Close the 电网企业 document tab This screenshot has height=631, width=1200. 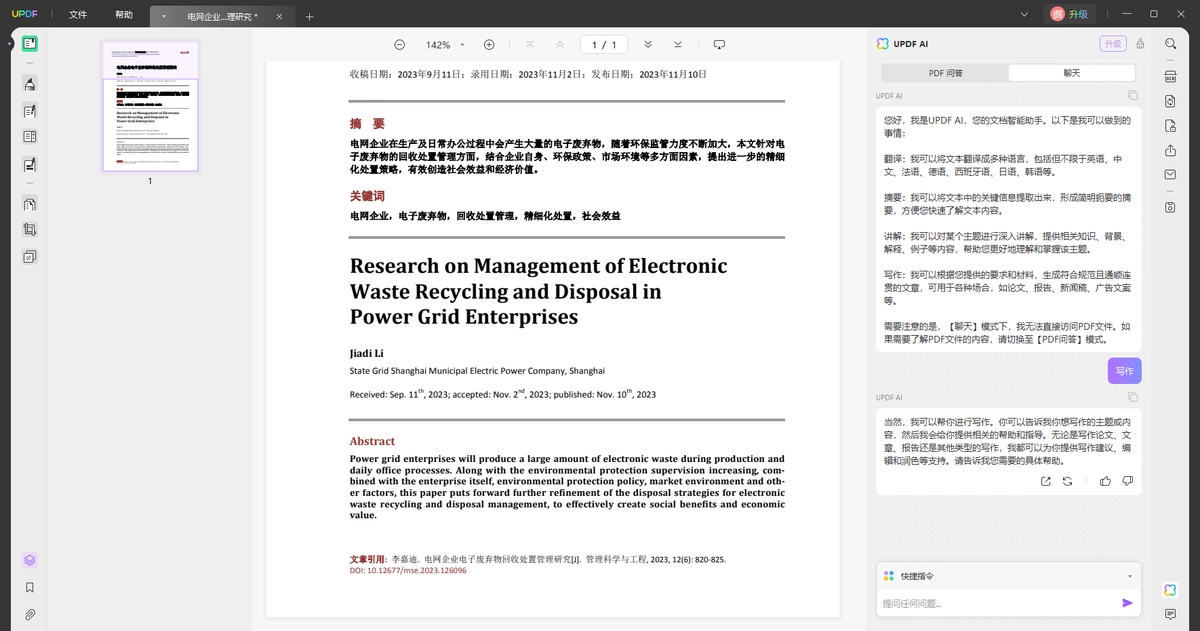pyautogui.click(x=279, y=17)
